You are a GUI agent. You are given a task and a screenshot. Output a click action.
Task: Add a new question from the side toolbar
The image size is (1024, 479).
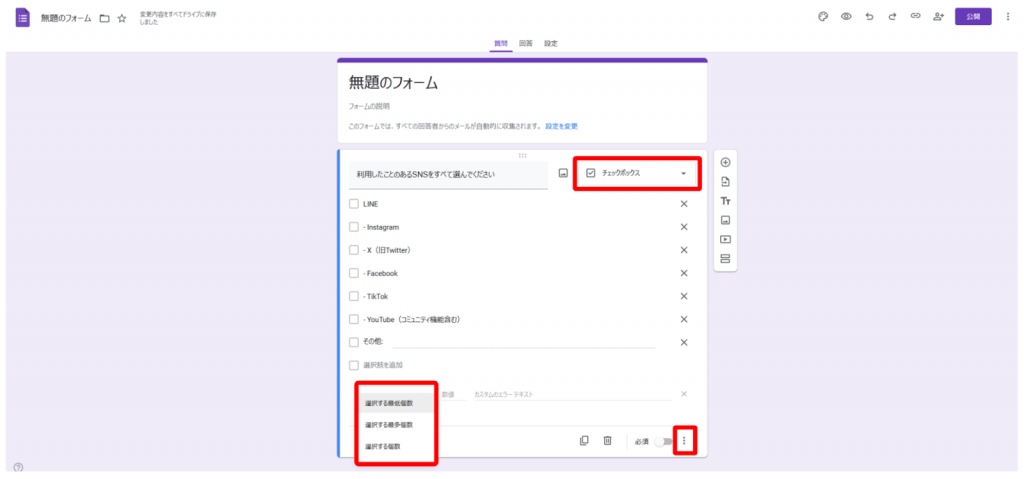tap(725, 163)
